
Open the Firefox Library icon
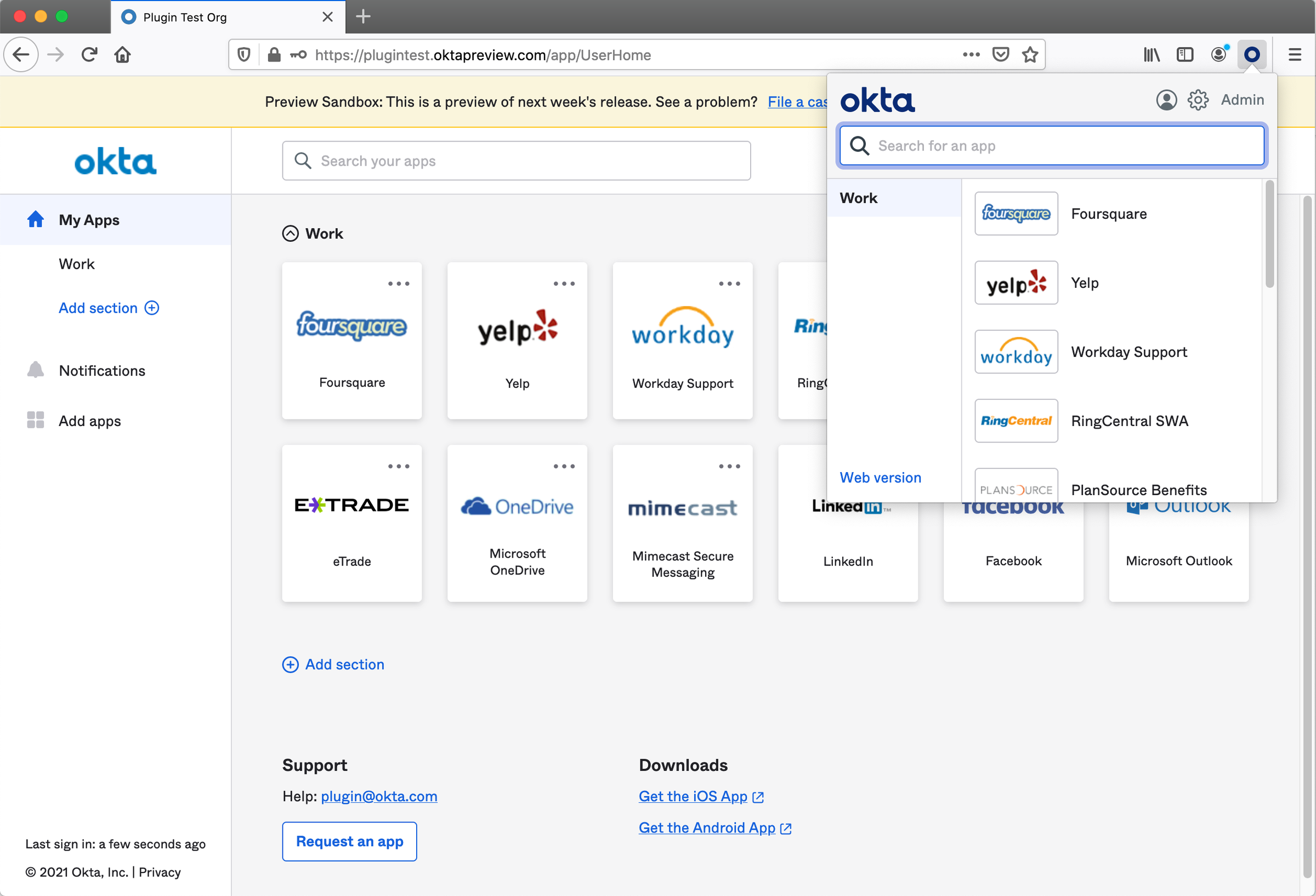[1151, 55]
